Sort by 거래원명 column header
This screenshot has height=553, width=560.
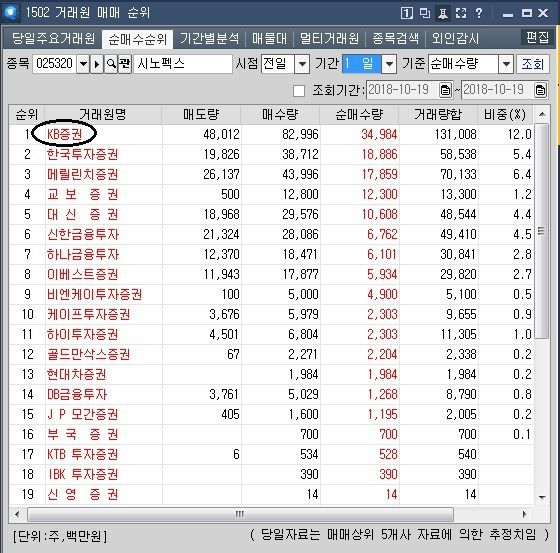point(103,114)
